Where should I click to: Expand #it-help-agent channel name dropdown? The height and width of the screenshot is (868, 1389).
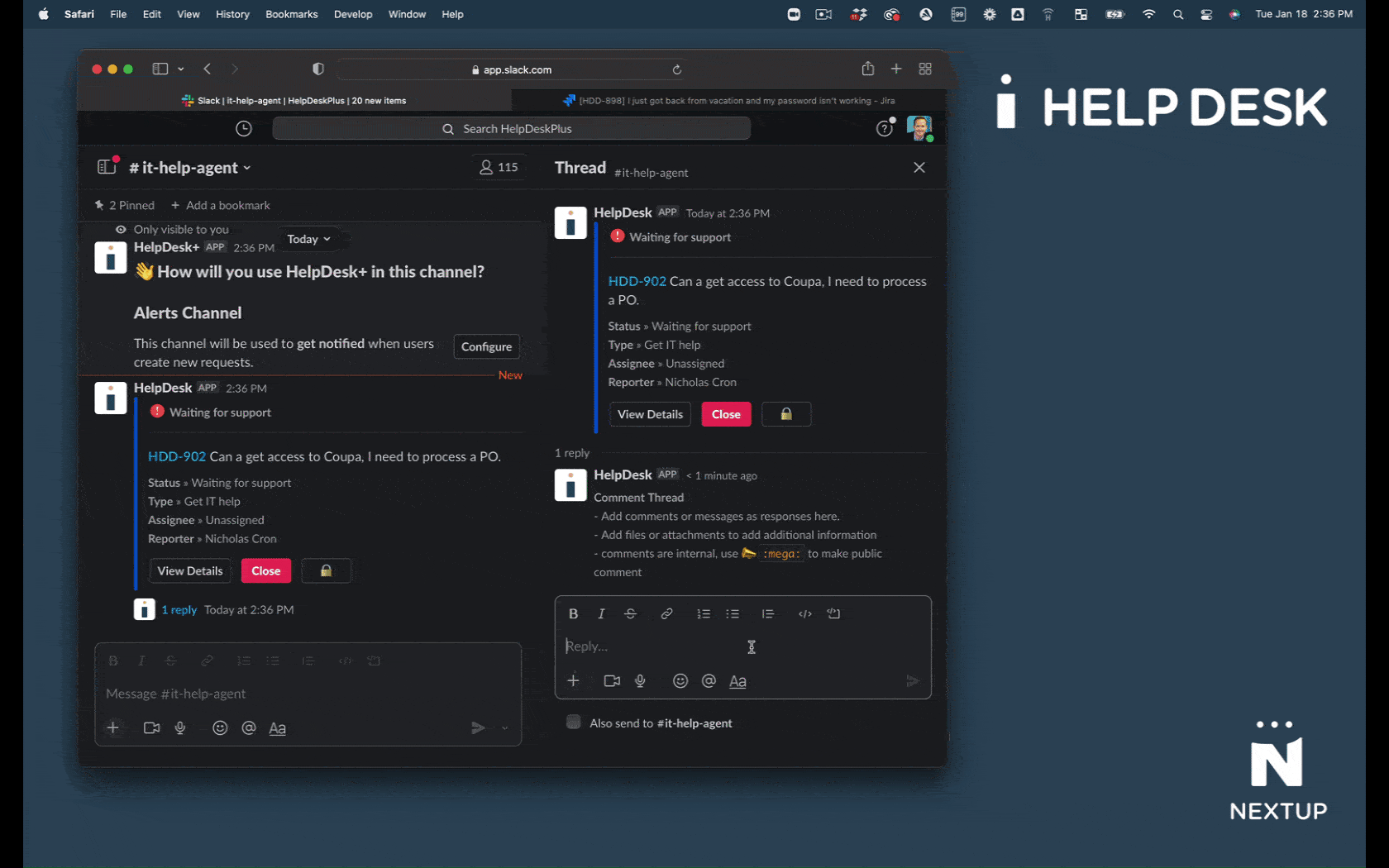[190, 168]
